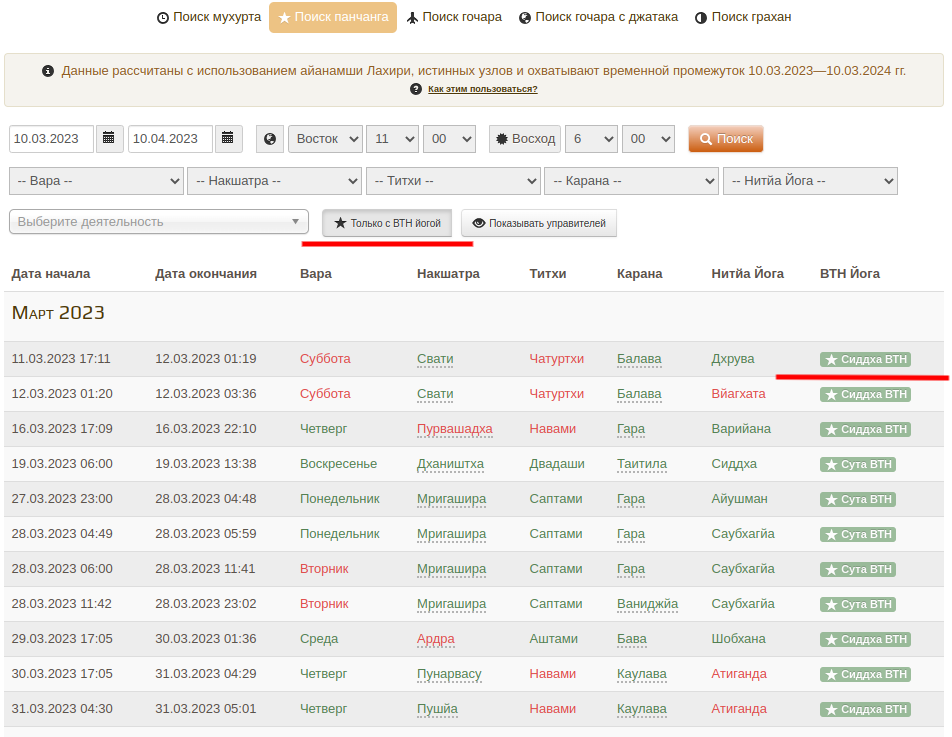Toggle 'Только с ВТН йогой' filter
This screenshot has width=952, height=737.
pyautogui.click(x=387, y=223)
